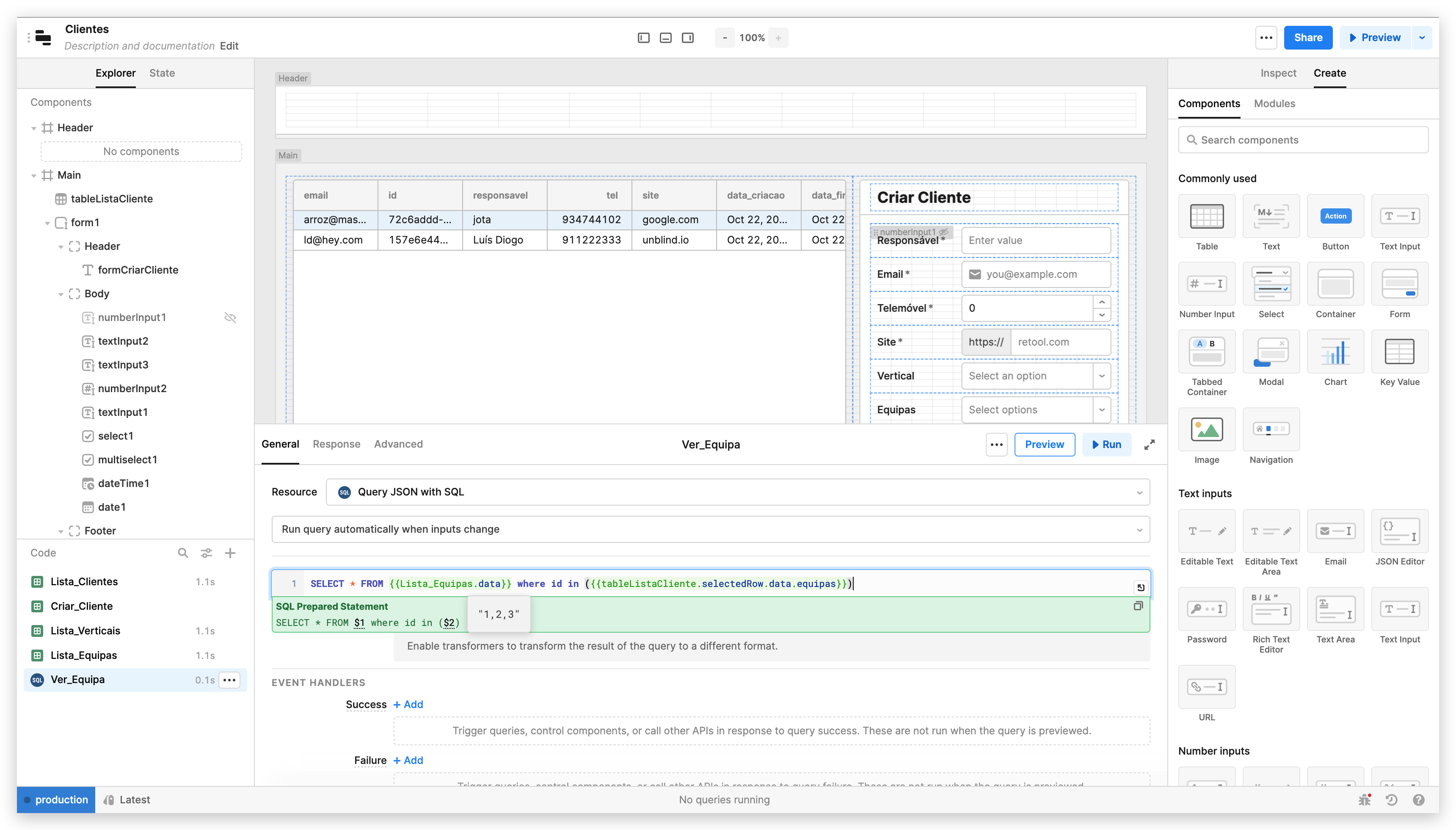Viewport: 1456px width, 830px height.
Task: Show hidden numberInput1 using the eye icon
Action: (x=230, y=318)
